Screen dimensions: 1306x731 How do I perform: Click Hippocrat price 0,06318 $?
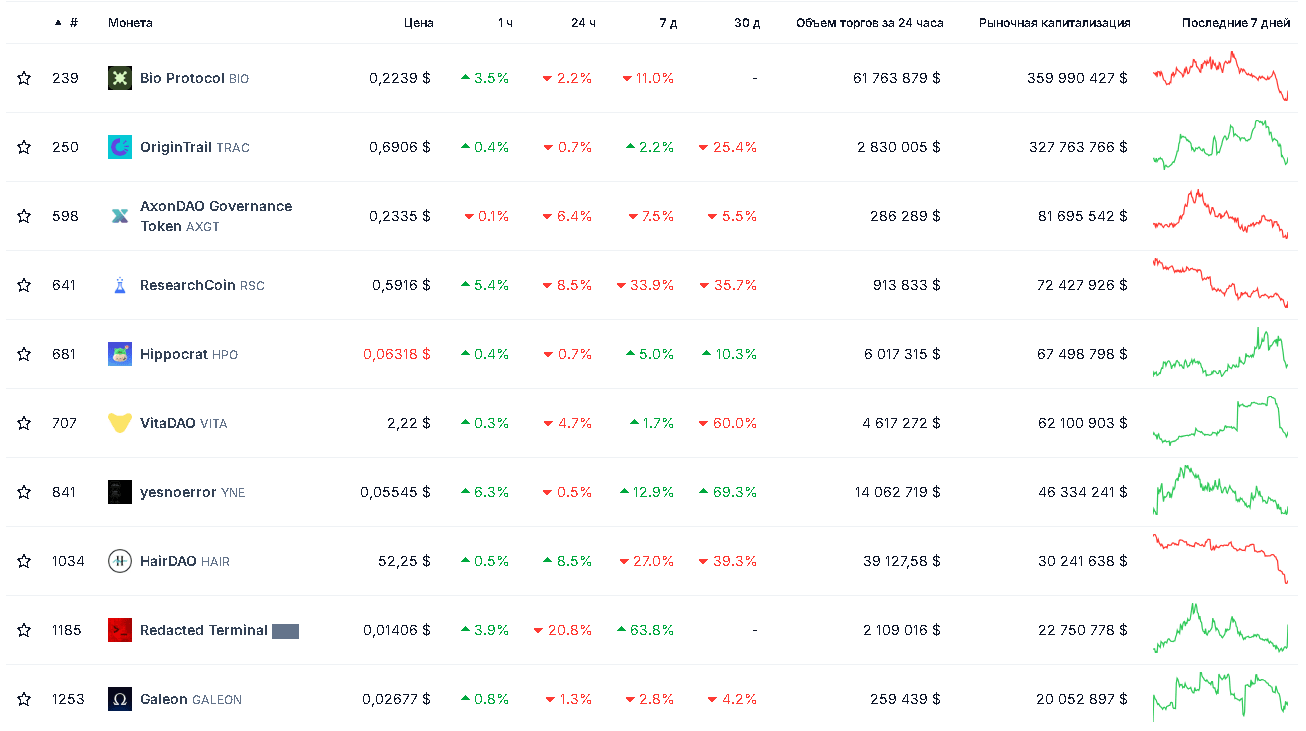[x=397, y=354]
